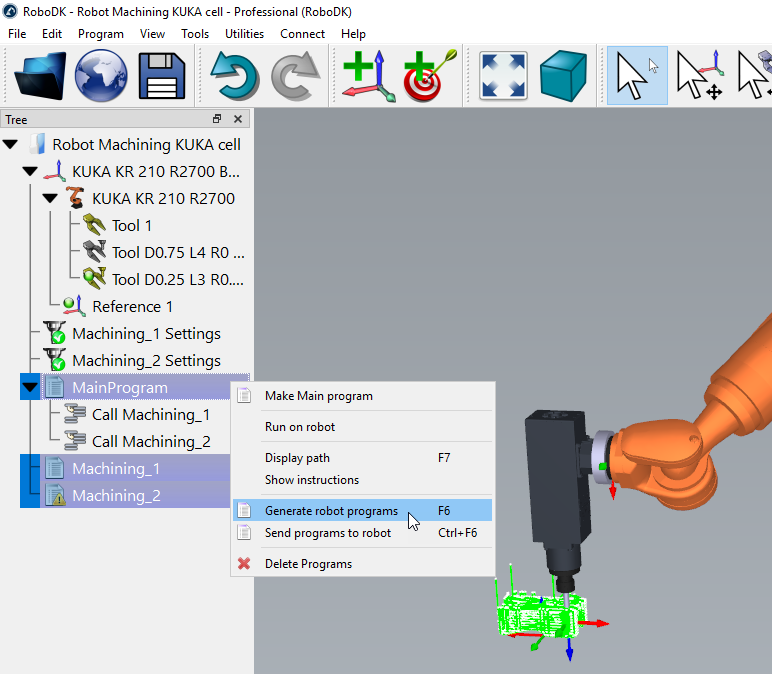Viewport: 772px width, 674px height.
Task: Select Machining_1 Settings in the tree
Action: point(146,334)
